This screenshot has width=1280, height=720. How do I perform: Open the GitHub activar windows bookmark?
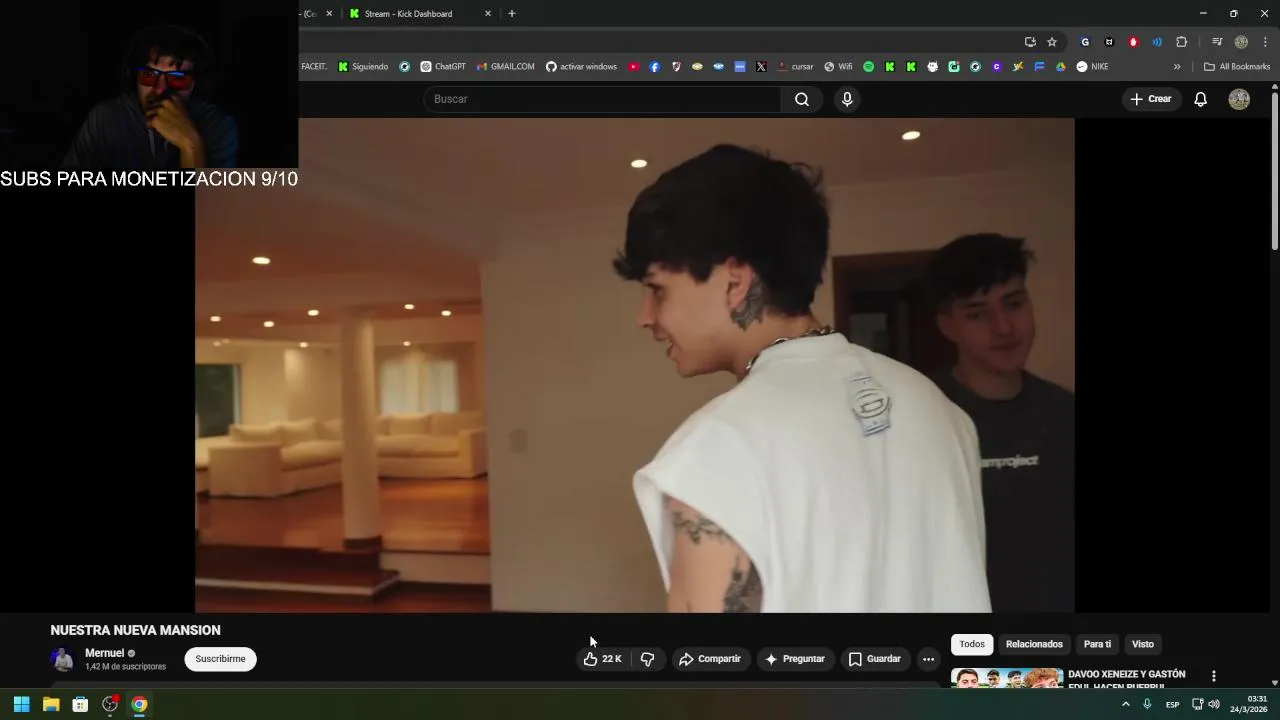point(581,67)
